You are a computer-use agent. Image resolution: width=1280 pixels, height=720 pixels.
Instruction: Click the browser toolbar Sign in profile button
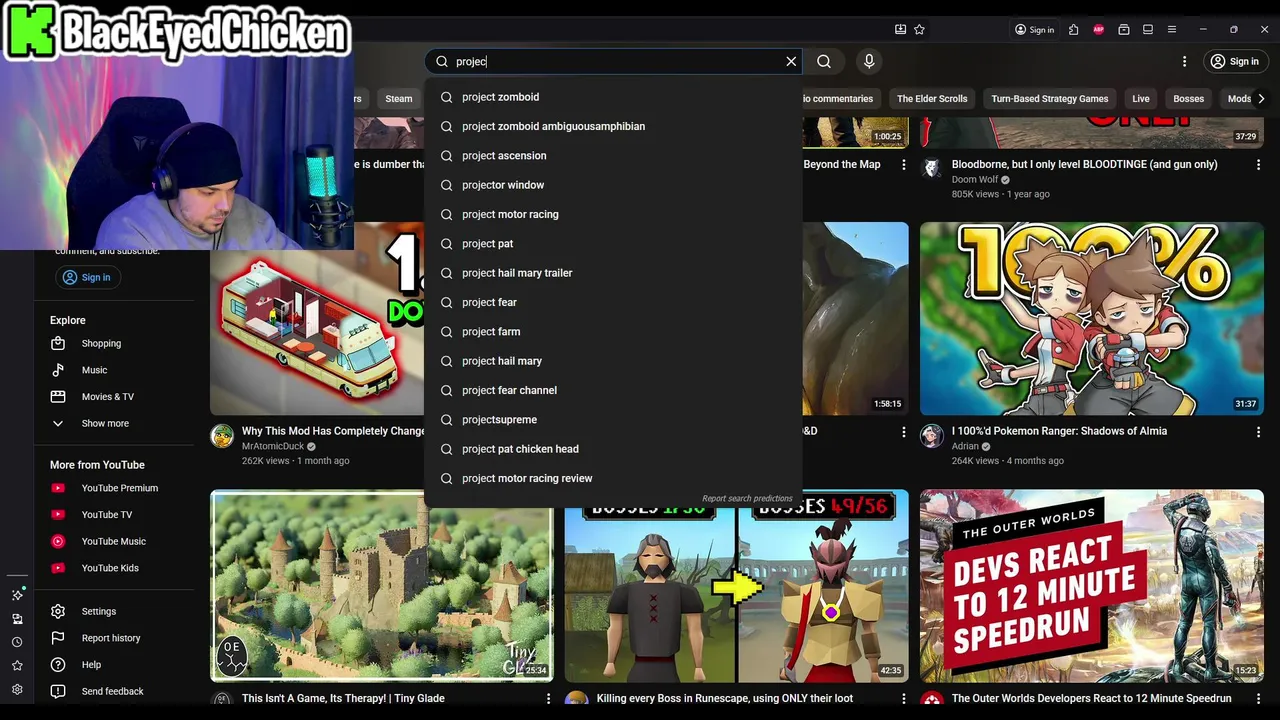[x=1035, y=30]
